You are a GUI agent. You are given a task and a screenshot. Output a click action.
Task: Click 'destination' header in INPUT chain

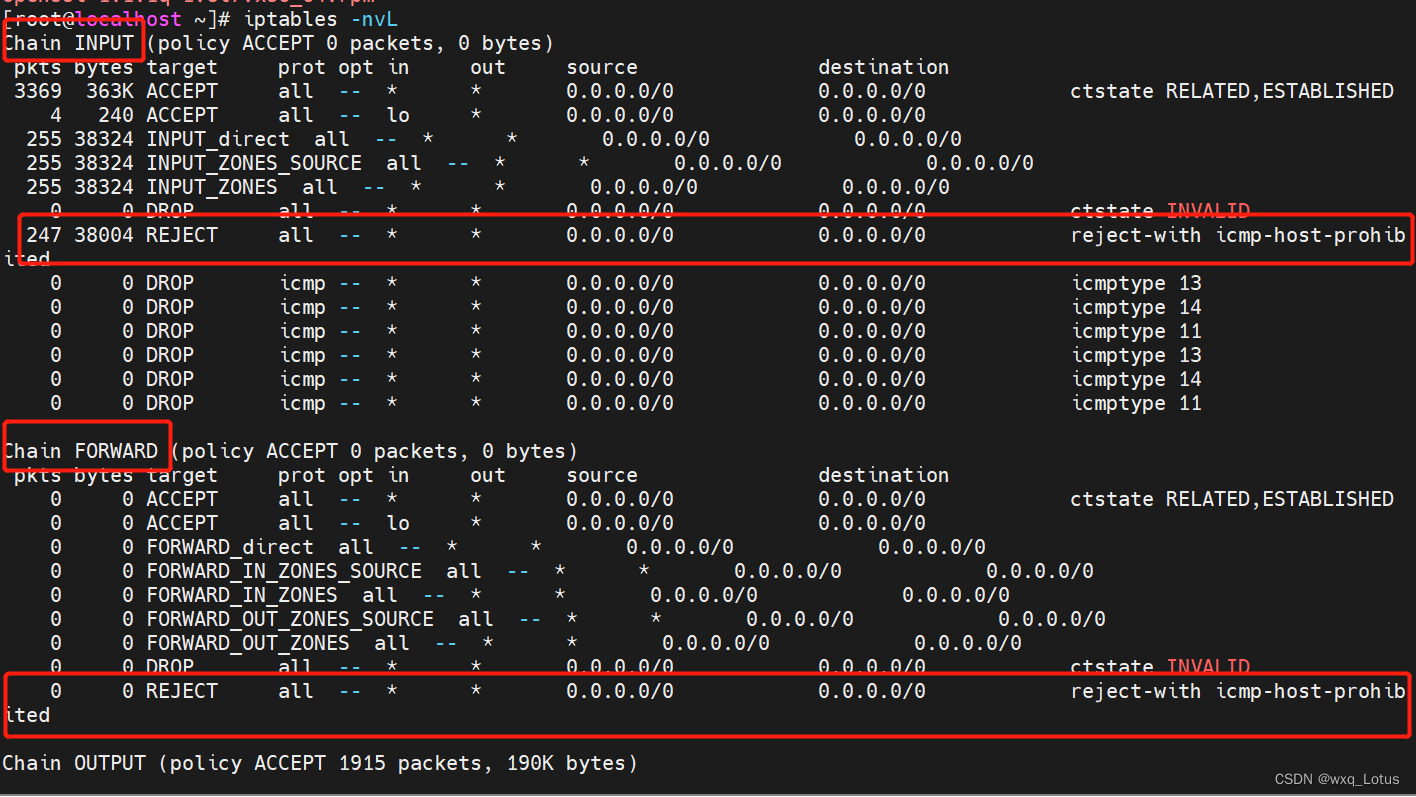[884, 67]
